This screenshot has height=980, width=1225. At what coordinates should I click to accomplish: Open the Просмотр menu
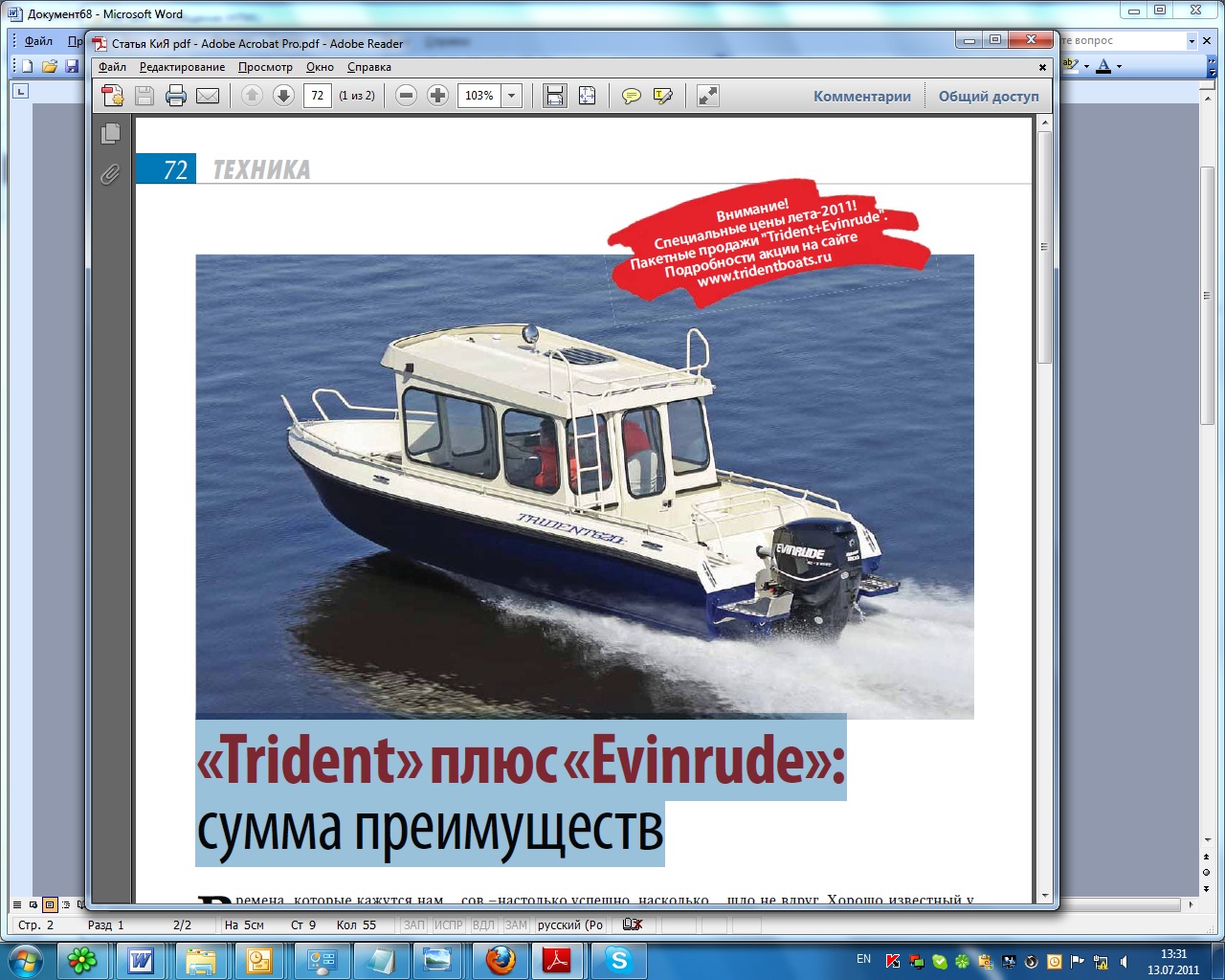click(265, 67)
